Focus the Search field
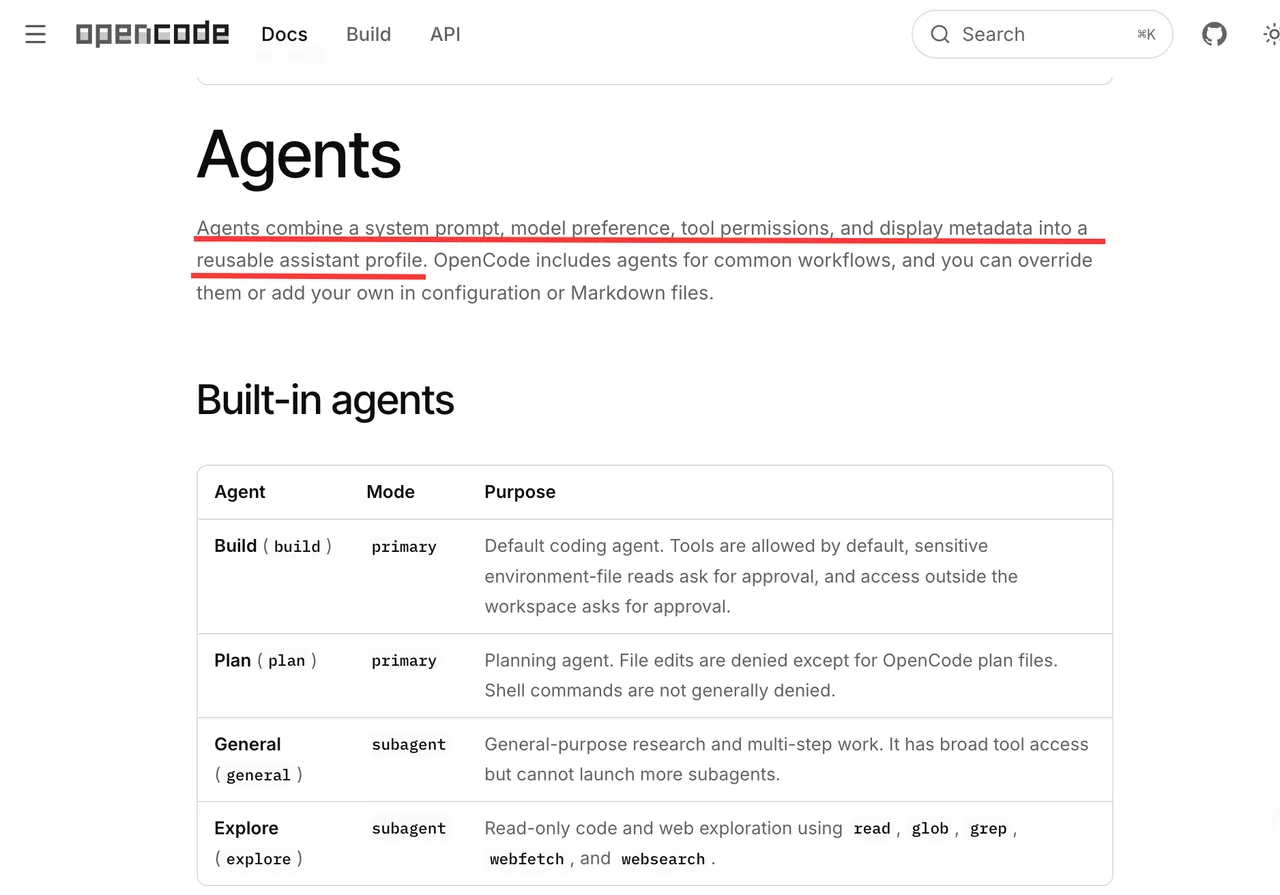 pos(1042,34)
